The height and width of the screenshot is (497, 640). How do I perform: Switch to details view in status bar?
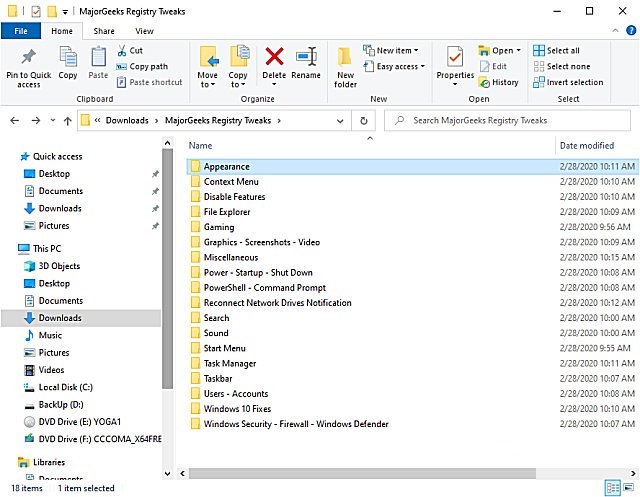pyautogui.click(x=613, y=488)
